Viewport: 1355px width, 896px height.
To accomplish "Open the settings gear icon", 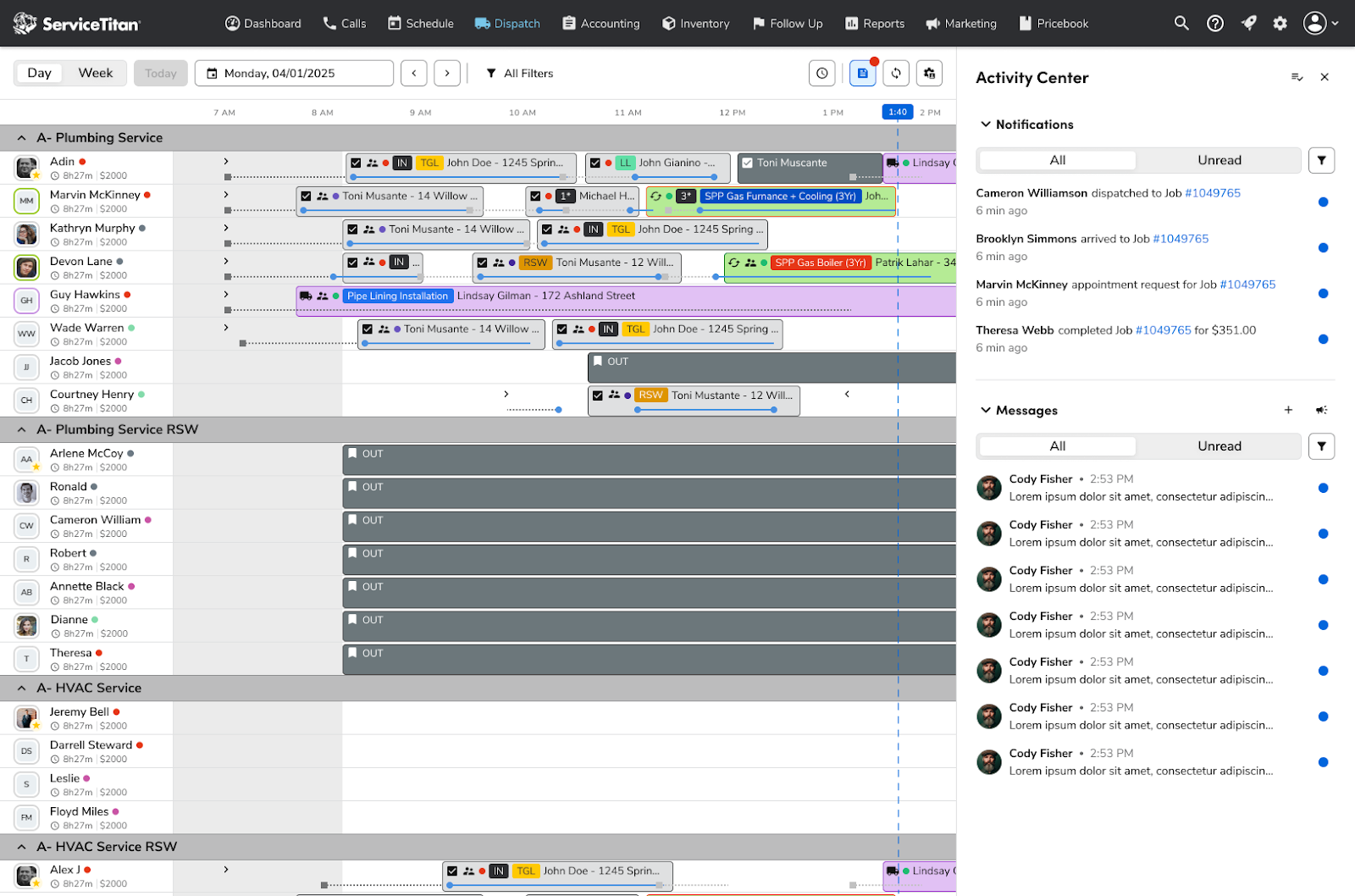I will point(1280,24).
